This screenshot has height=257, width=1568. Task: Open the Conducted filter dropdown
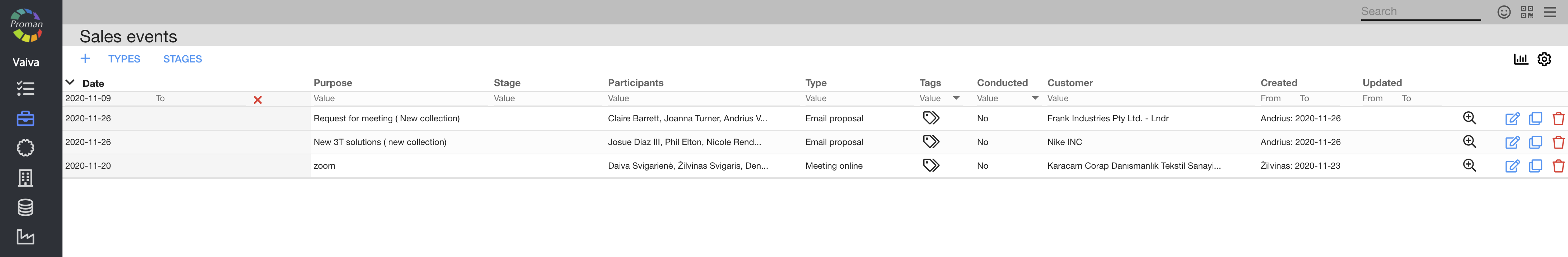[x=1035, y=98]
